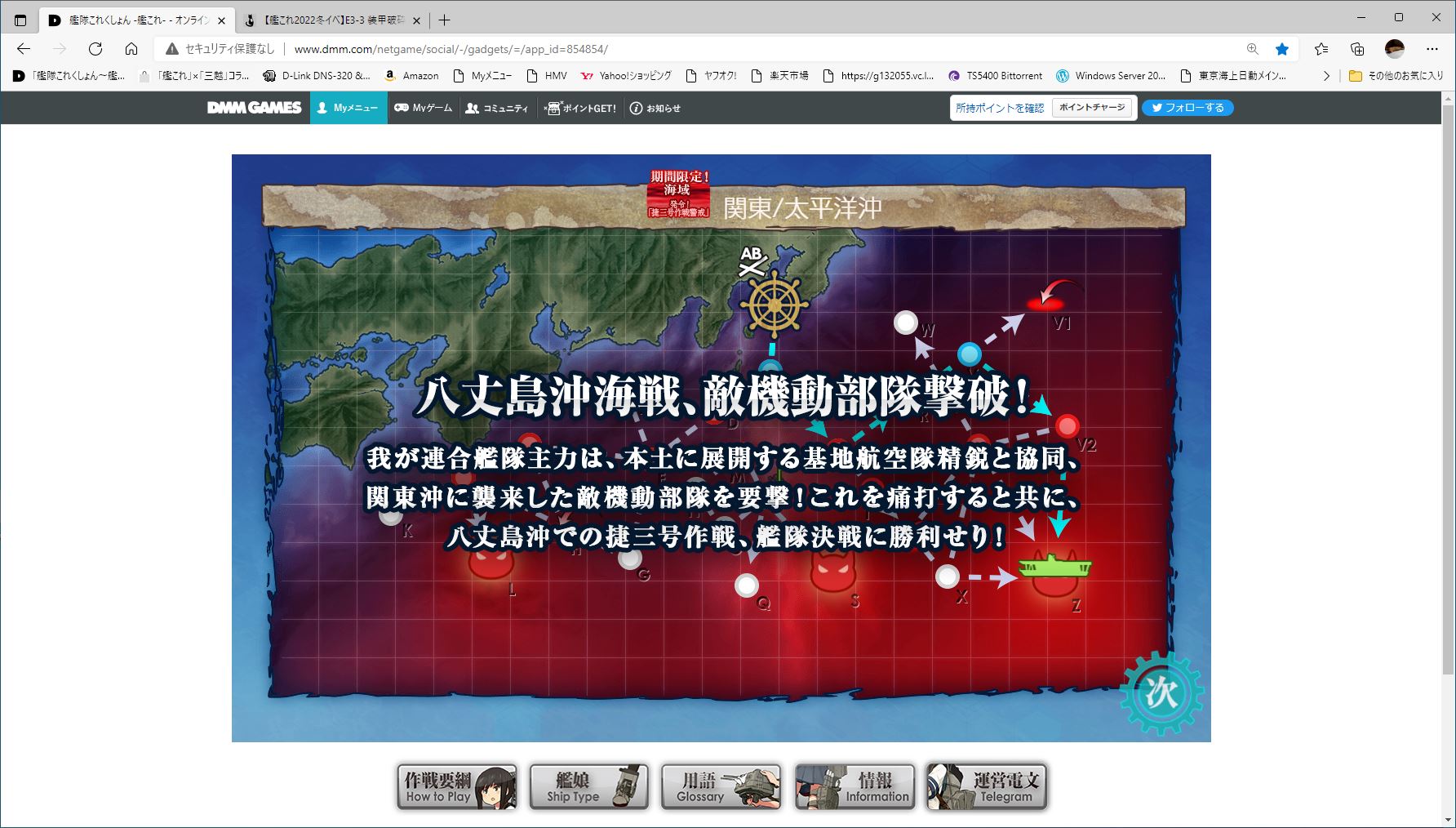Click the white node marker labeled X

coord(947,576)
